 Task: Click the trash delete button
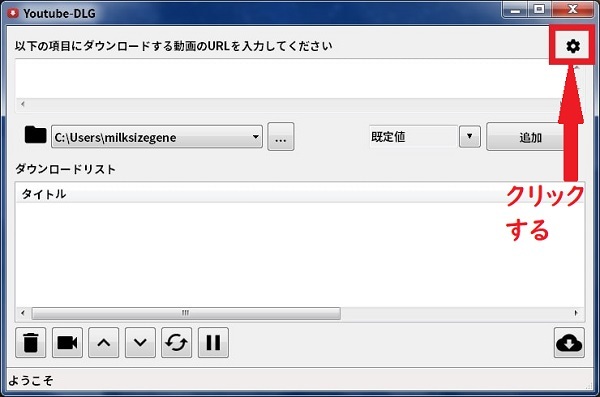(31, 342)
